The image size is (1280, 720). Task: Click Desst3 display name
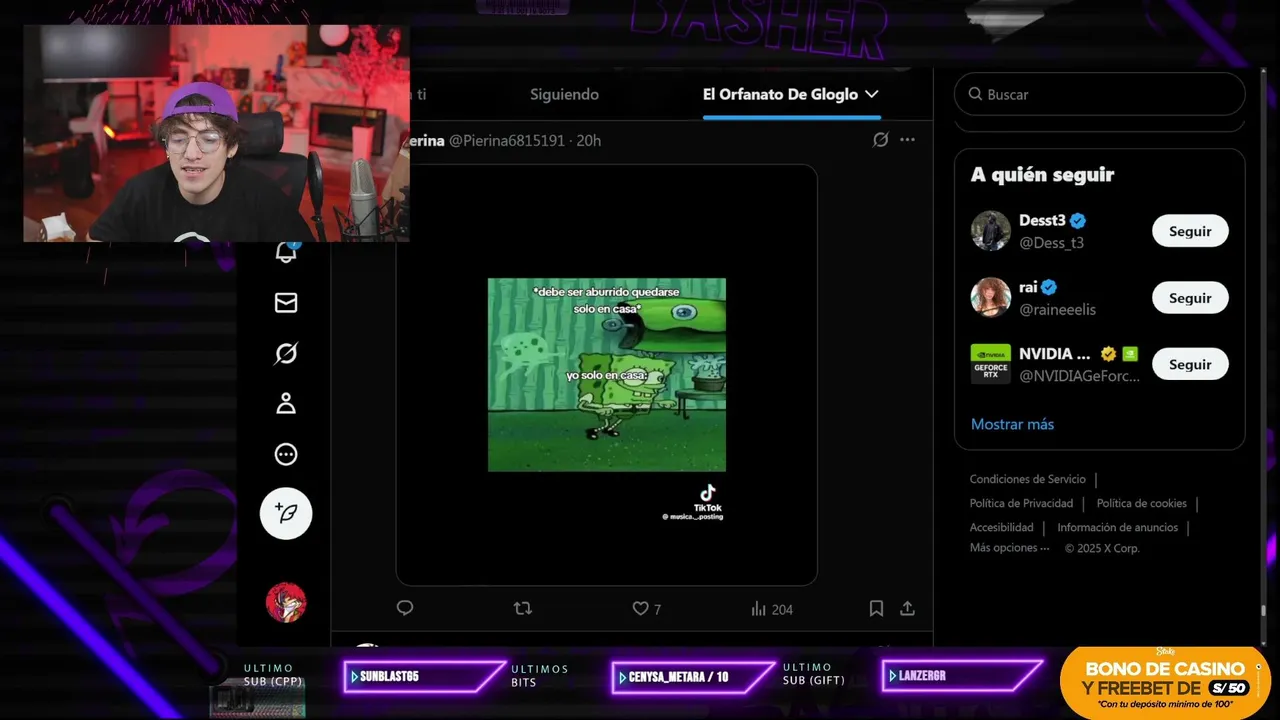click(x=1042, y=220)
